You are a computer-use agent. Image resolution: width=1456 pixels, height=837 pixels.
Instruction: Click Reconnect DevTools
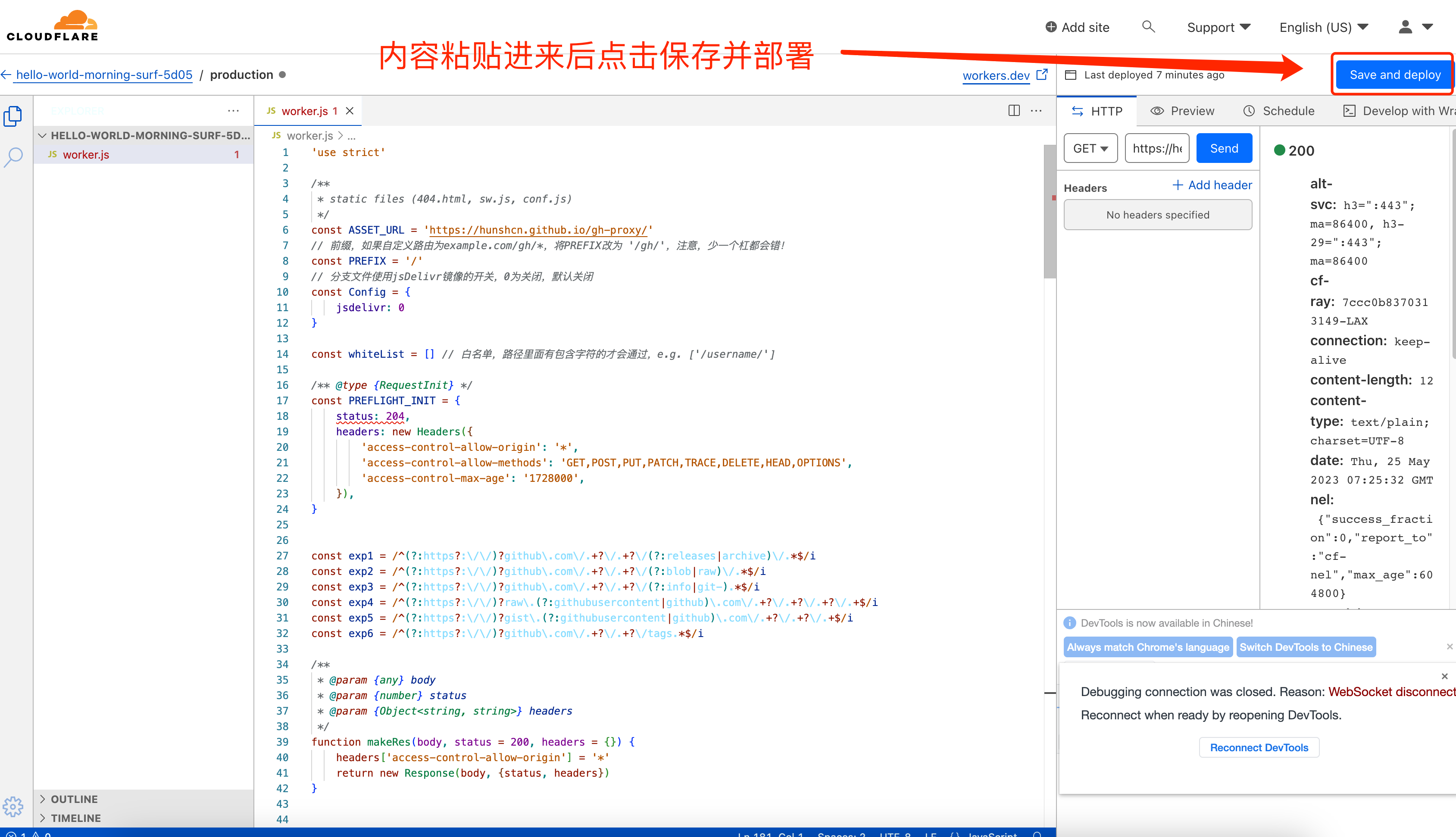[1259, 747]
